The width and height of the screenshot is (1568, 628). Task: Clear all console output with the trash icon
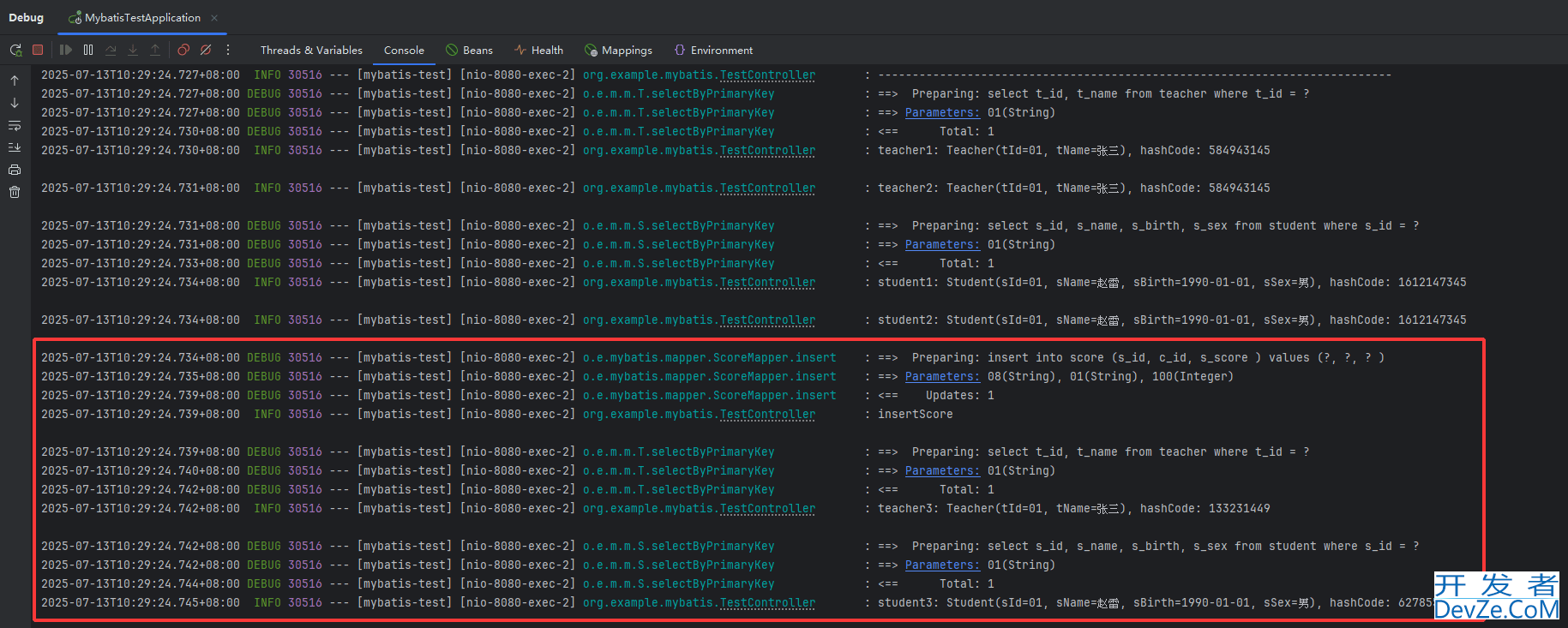pos(15,192)
